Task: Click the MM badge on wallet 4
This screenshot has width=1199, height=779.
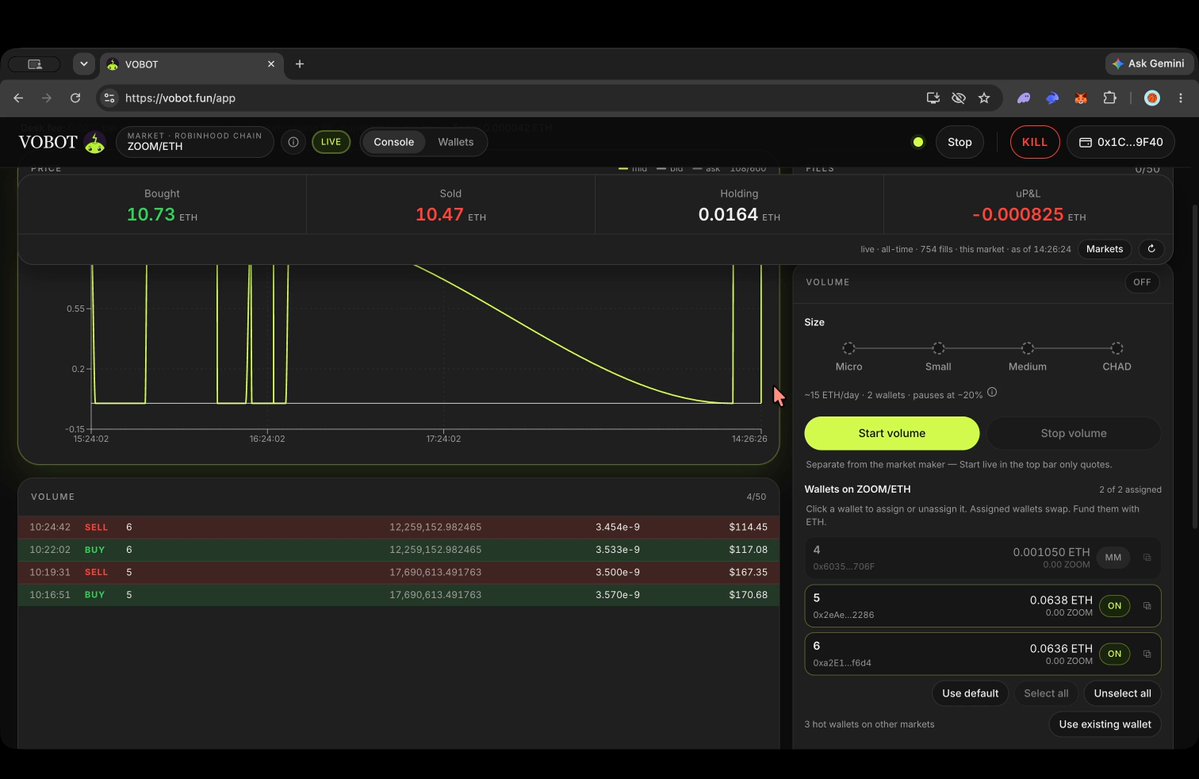Action: coord(1113,557)
